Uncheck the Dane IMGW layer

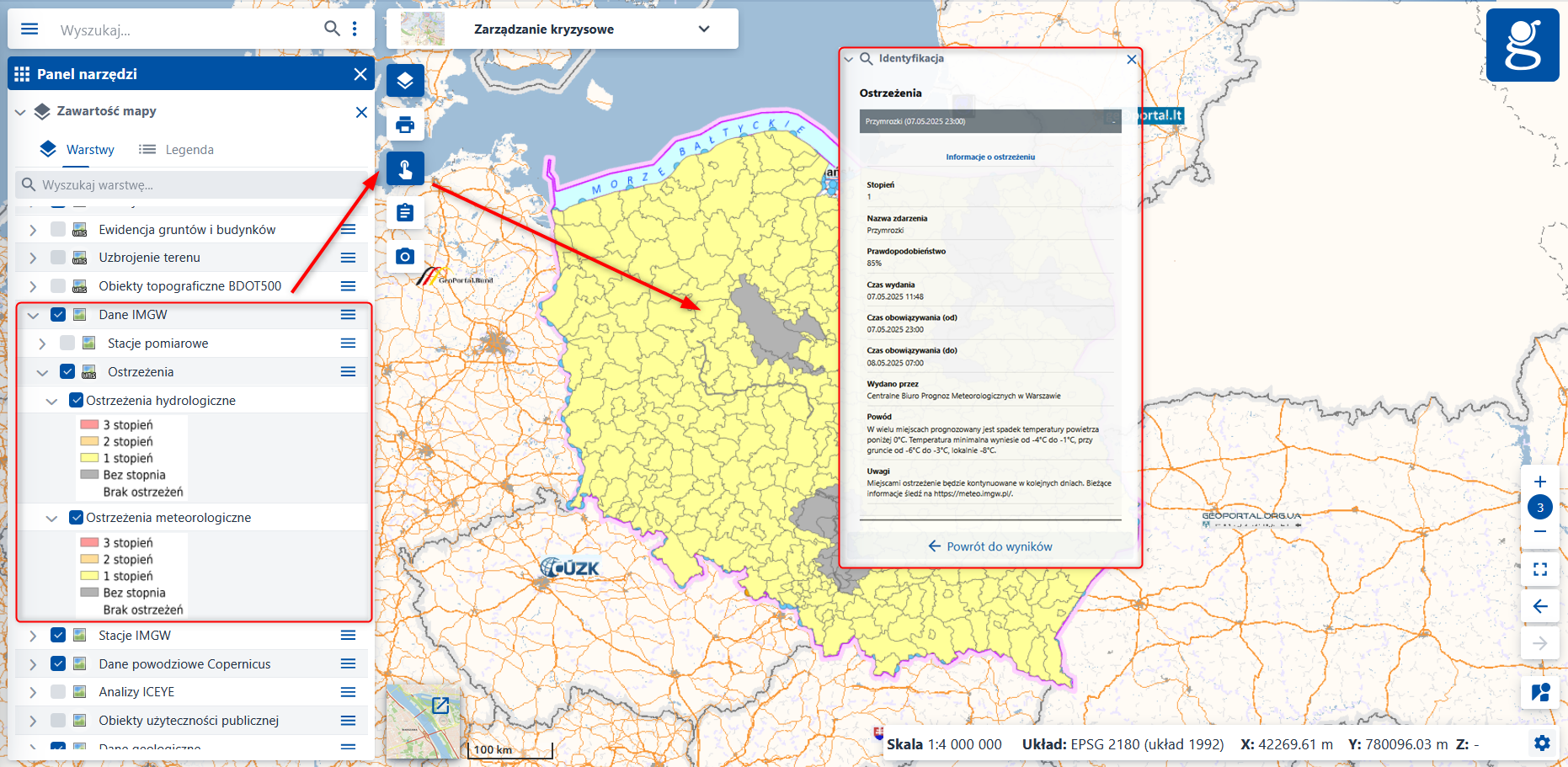click(x=58, y=315)
